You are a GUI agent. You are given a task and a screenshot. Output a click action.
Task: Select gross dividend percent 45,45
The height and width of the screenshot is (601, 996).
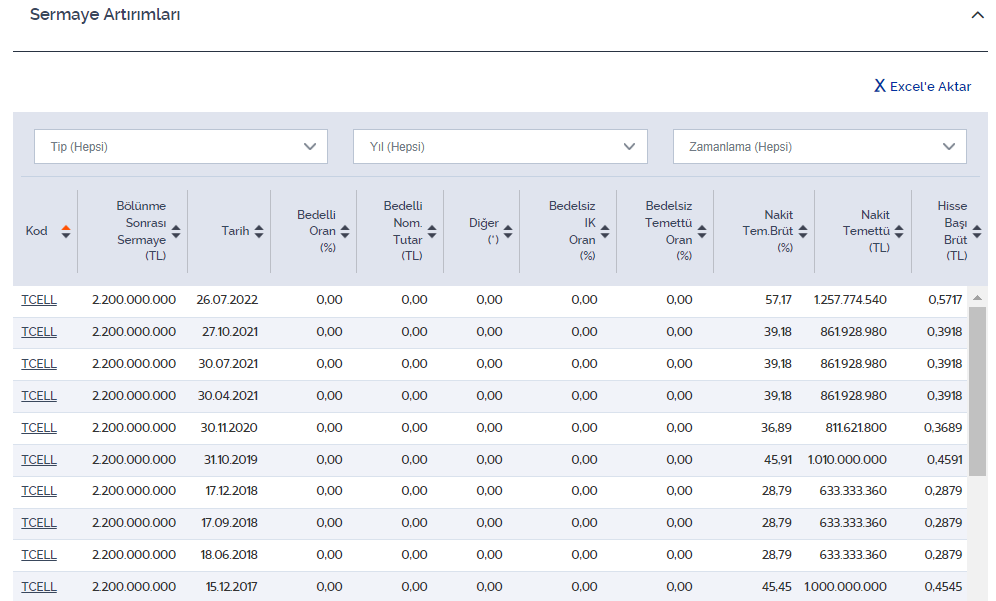pos(776,586)
